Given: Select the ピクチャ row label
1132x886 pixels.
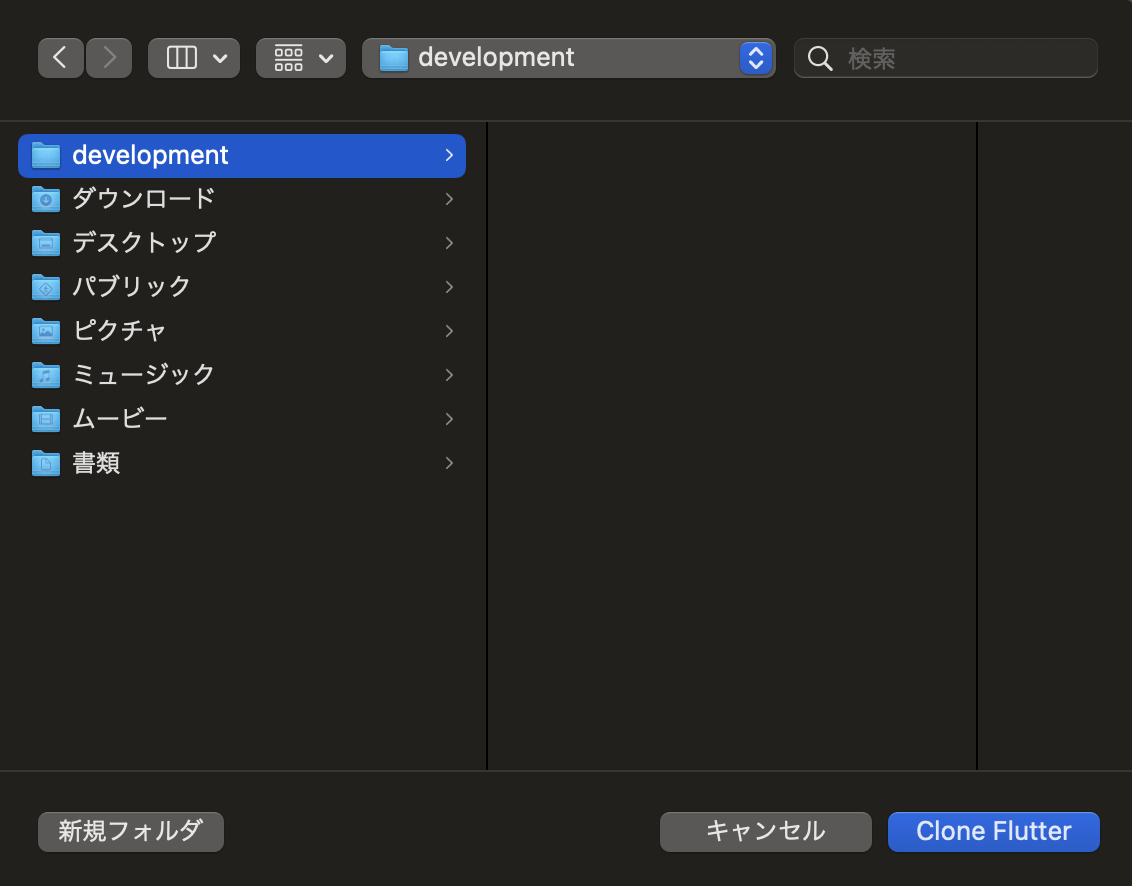Looking at the screenshot, I should pyautogui.click(x=120, y=331).
